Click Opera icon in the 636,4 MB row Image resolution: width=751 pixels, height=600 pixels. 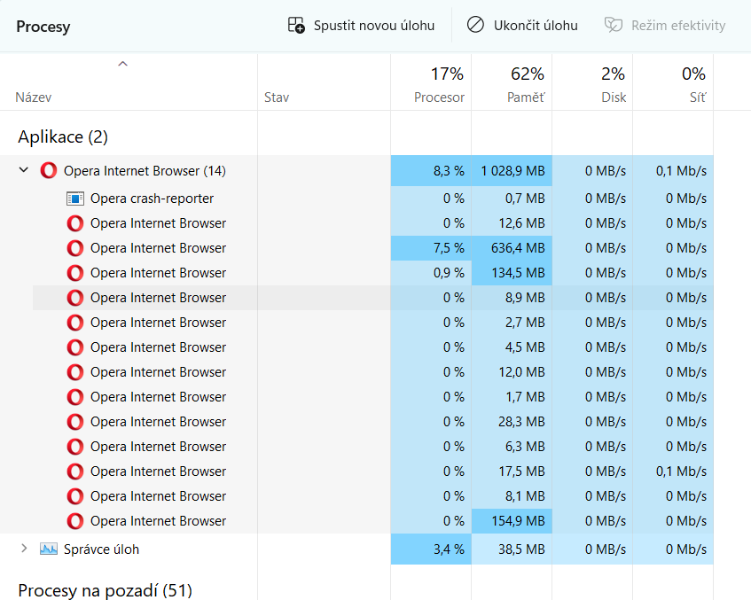click(x=75, y=248)
